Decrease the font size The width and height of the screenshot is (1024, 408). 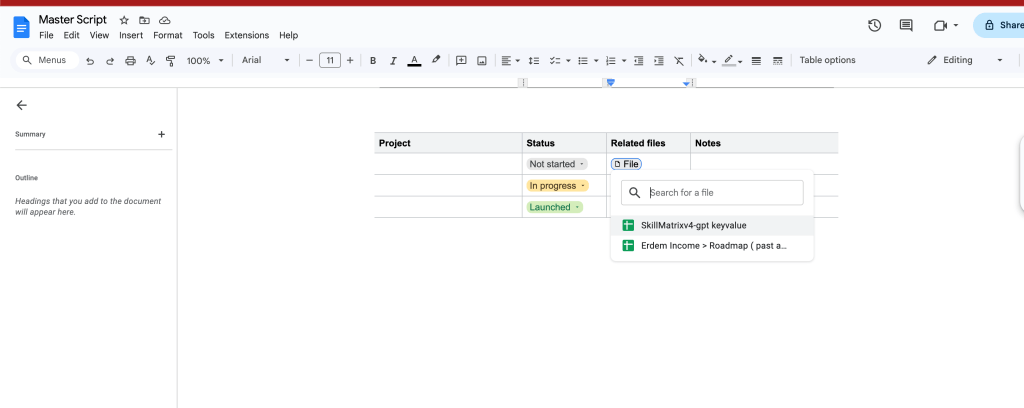(x=310, y=61)
